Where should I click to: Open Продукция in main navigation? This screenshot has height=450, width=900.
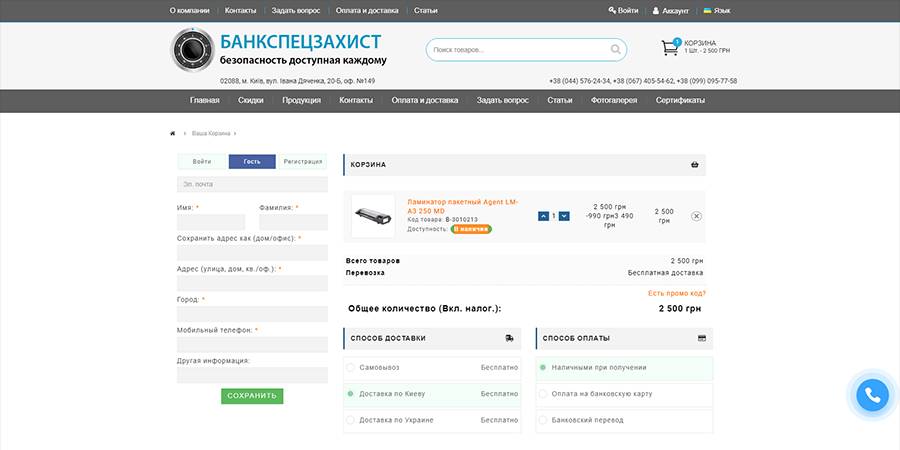click(301, 100)
